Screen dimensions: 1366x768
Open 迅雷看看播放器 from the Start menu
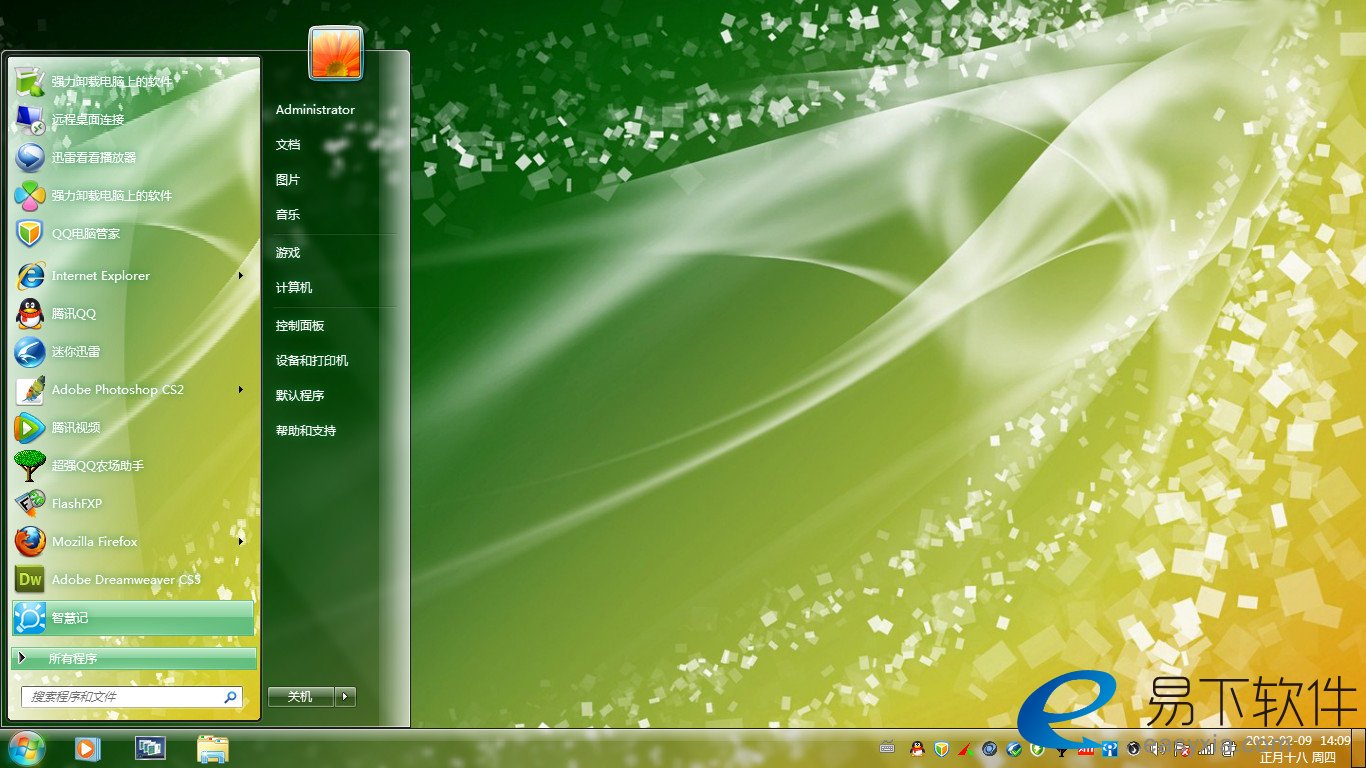click(94, 158)
